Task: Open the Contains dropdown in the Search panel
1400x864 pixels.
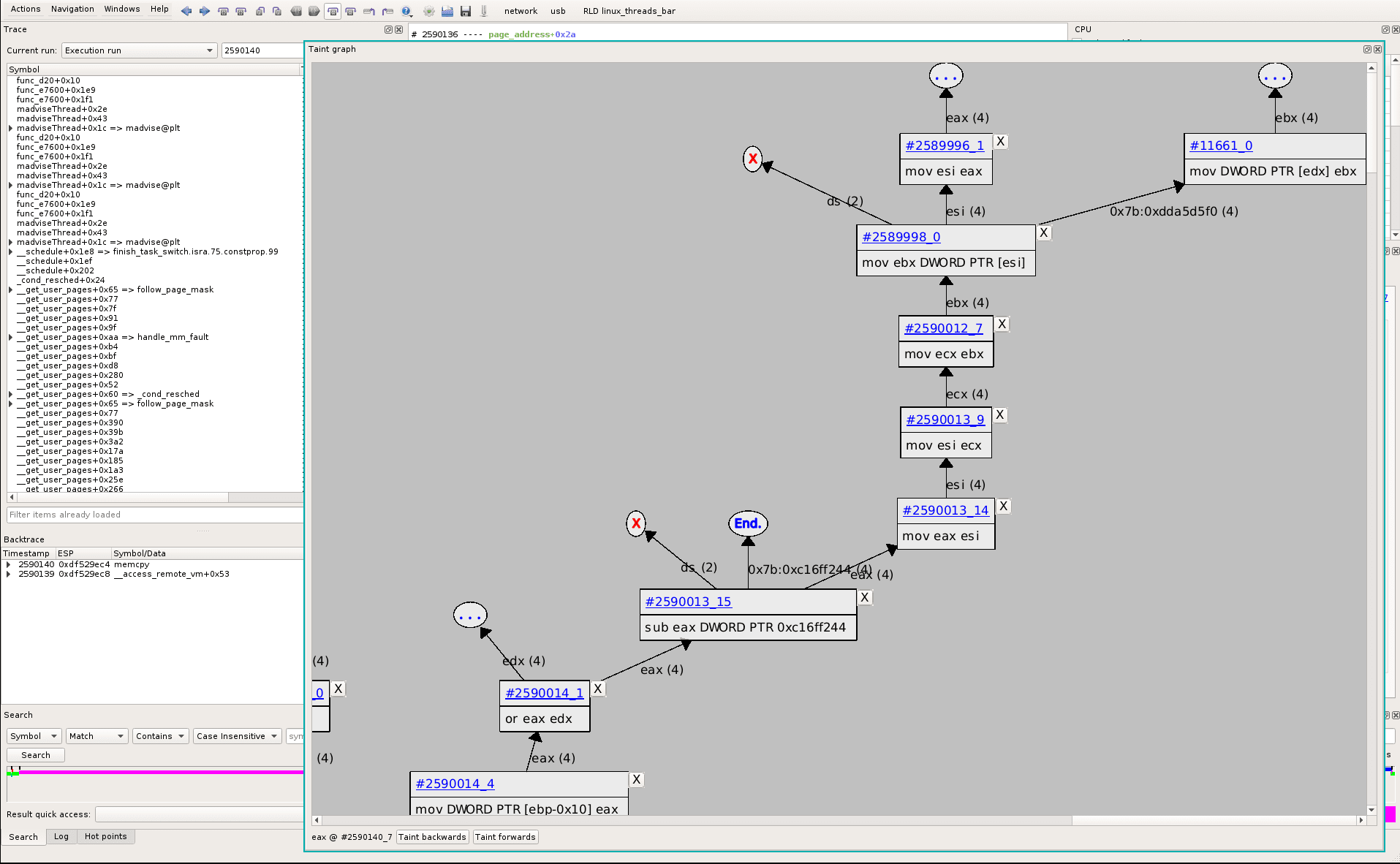Action: [160, 736]
